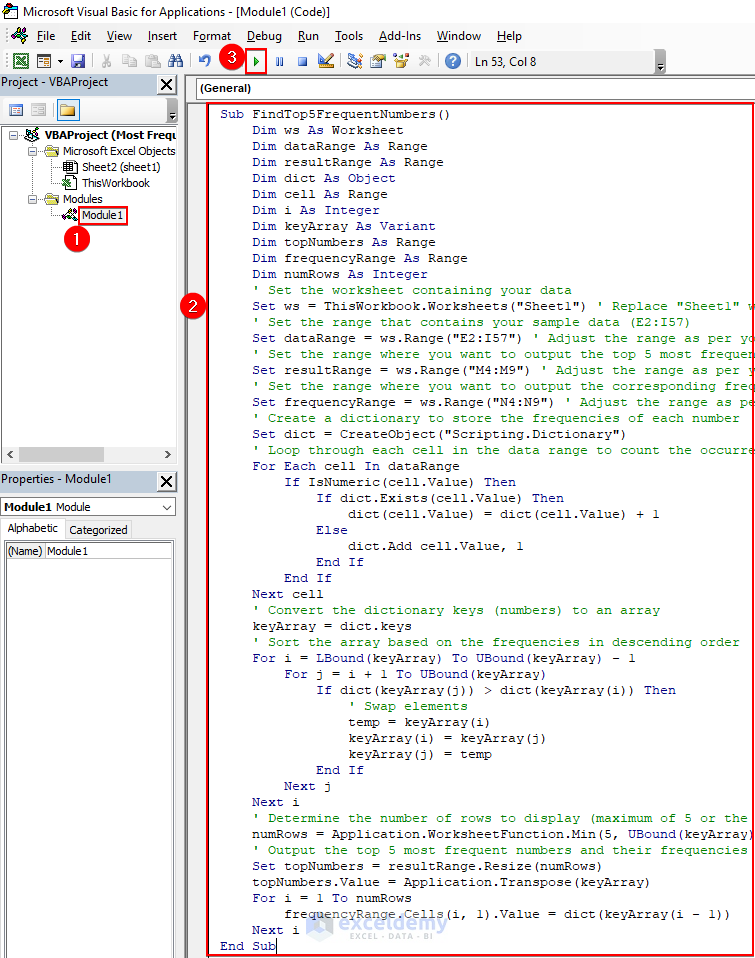Expand the Project toolbar overflow arrow
This screenshot has width=755, height=958.
172,111
